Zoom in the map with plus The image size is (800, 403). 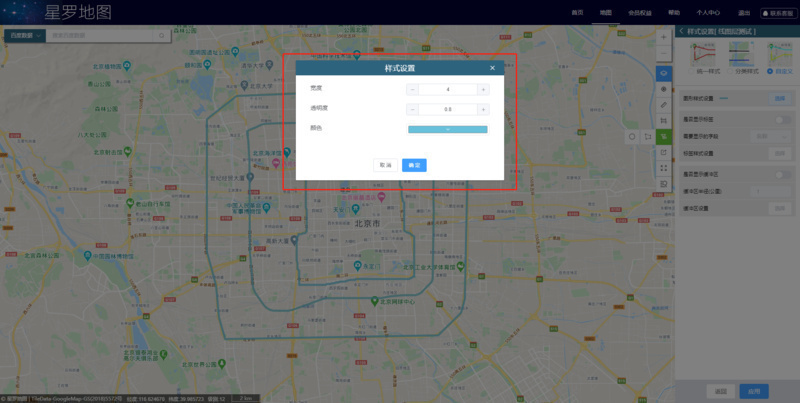(x=664, y=37)
